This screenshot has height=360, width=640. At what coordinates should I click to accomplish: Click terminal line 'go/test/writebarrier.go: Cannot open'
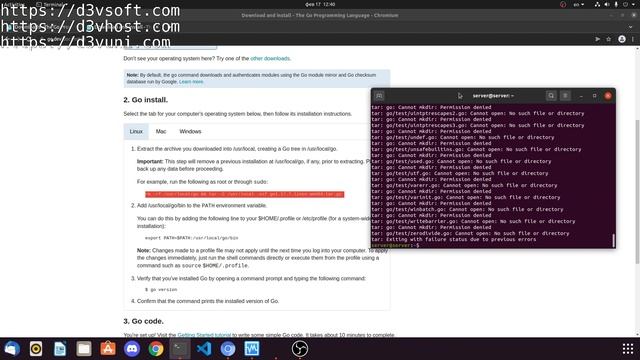click(473, 221)
